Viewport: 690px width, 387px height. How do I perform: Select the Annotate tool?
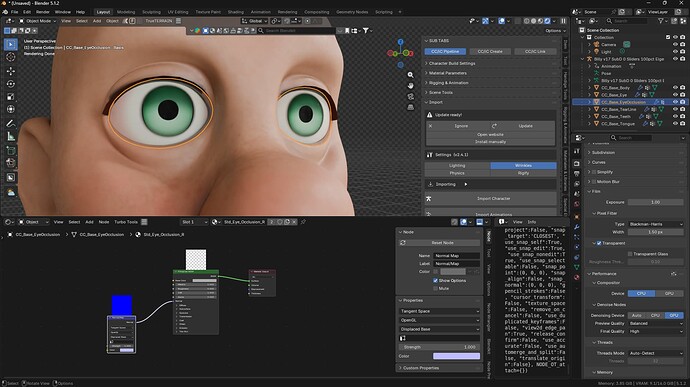tap(11, 124)
